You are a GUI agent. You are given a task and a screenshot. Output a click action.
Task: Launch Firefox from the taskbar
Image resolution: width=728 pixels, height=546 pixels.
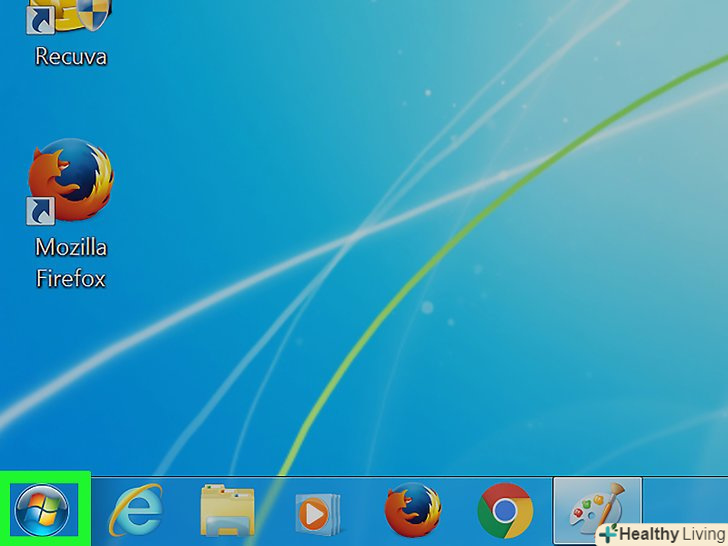point(413,510)
